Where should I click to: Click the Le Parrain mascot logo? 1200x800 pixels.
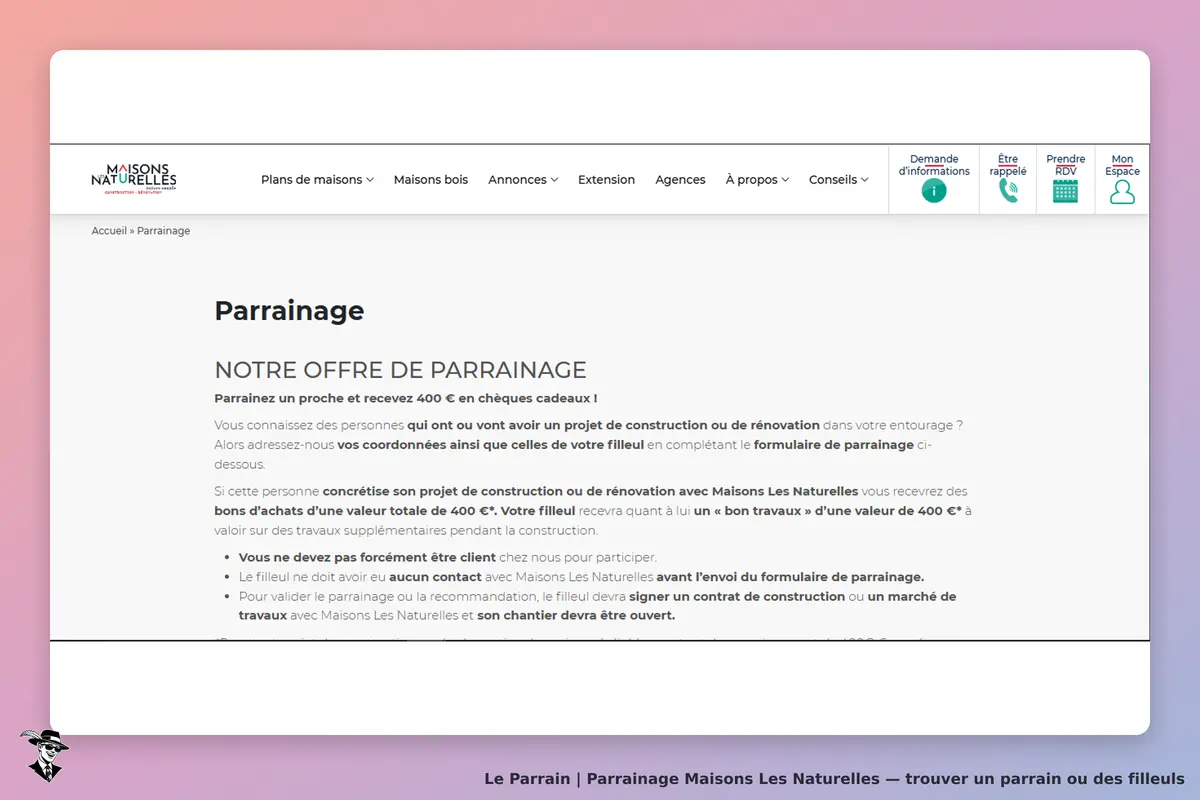[44, 754]
